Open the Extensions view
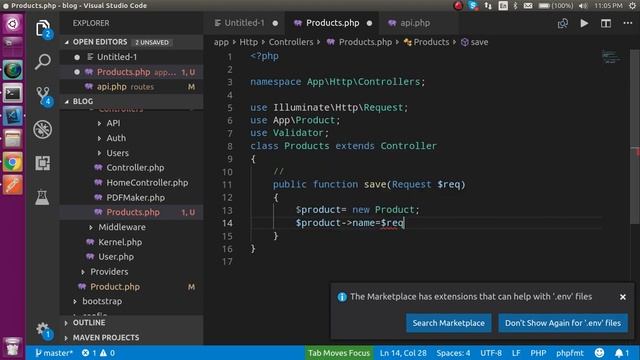The width and height of the screenshot is (640, 360). tap(42, 163)
